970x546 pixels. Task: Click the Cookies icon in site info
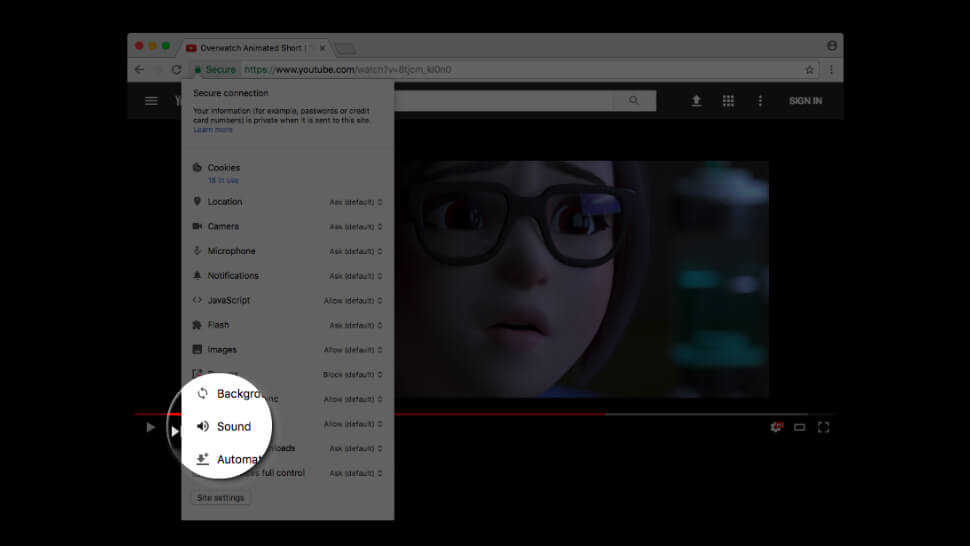click(x=197, y=167)
